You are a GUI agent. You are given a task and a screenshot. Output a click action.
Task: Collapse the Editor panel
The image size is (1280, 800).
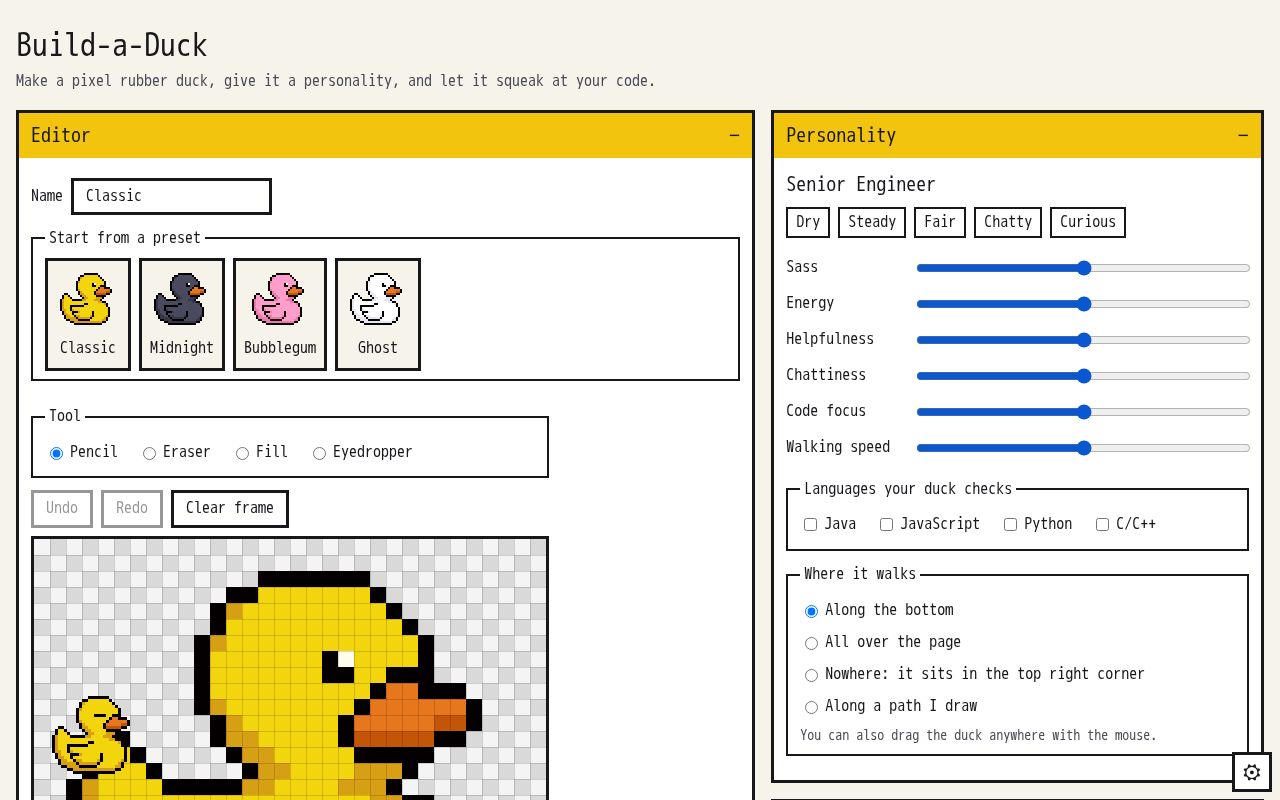point(734,135)
